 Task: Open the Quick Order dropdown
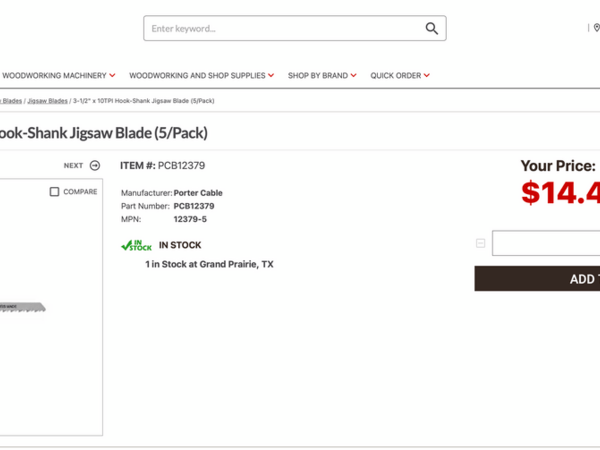click(400, 75)
